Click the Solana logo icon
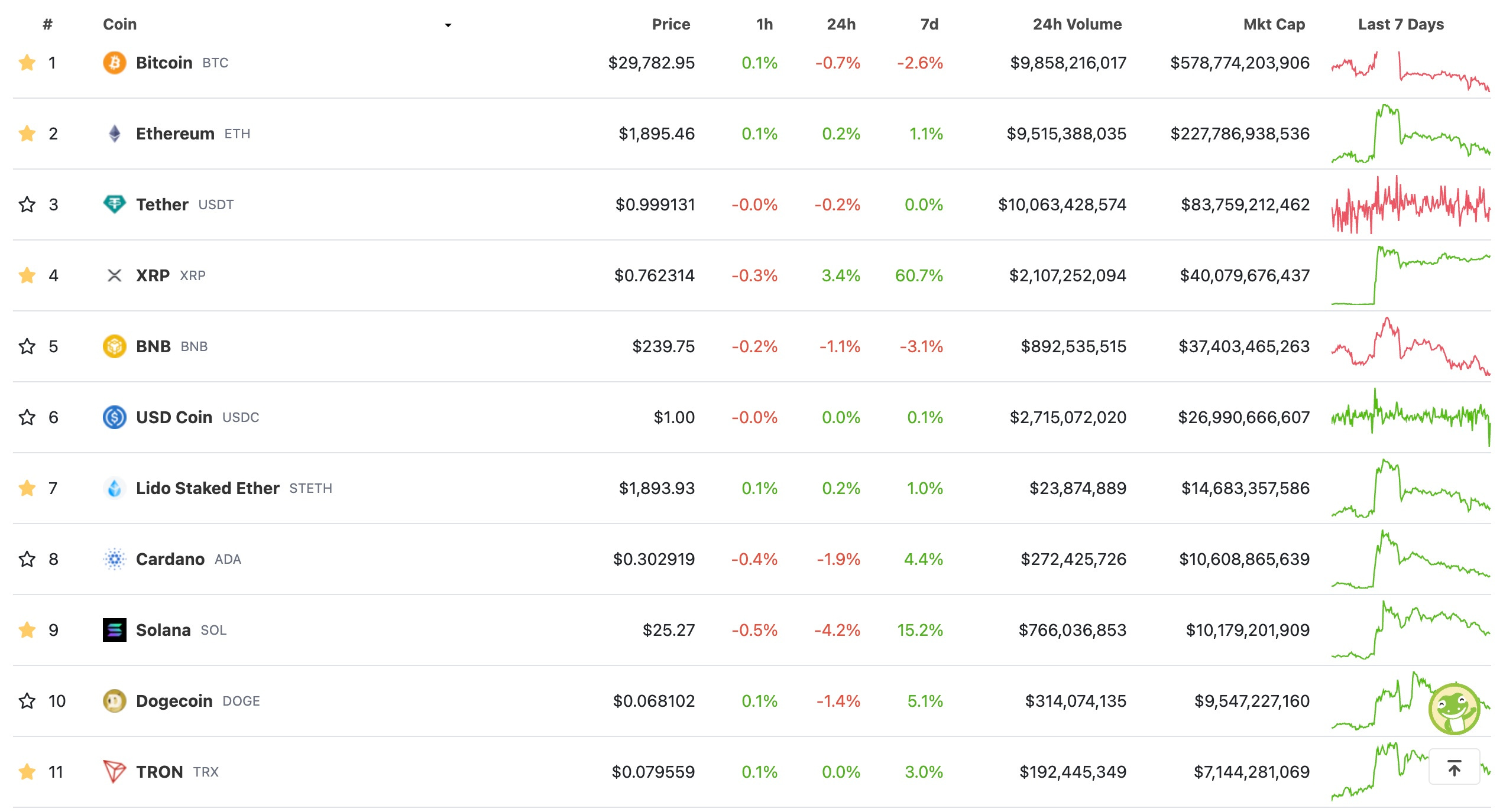 [x=115, y=630]
